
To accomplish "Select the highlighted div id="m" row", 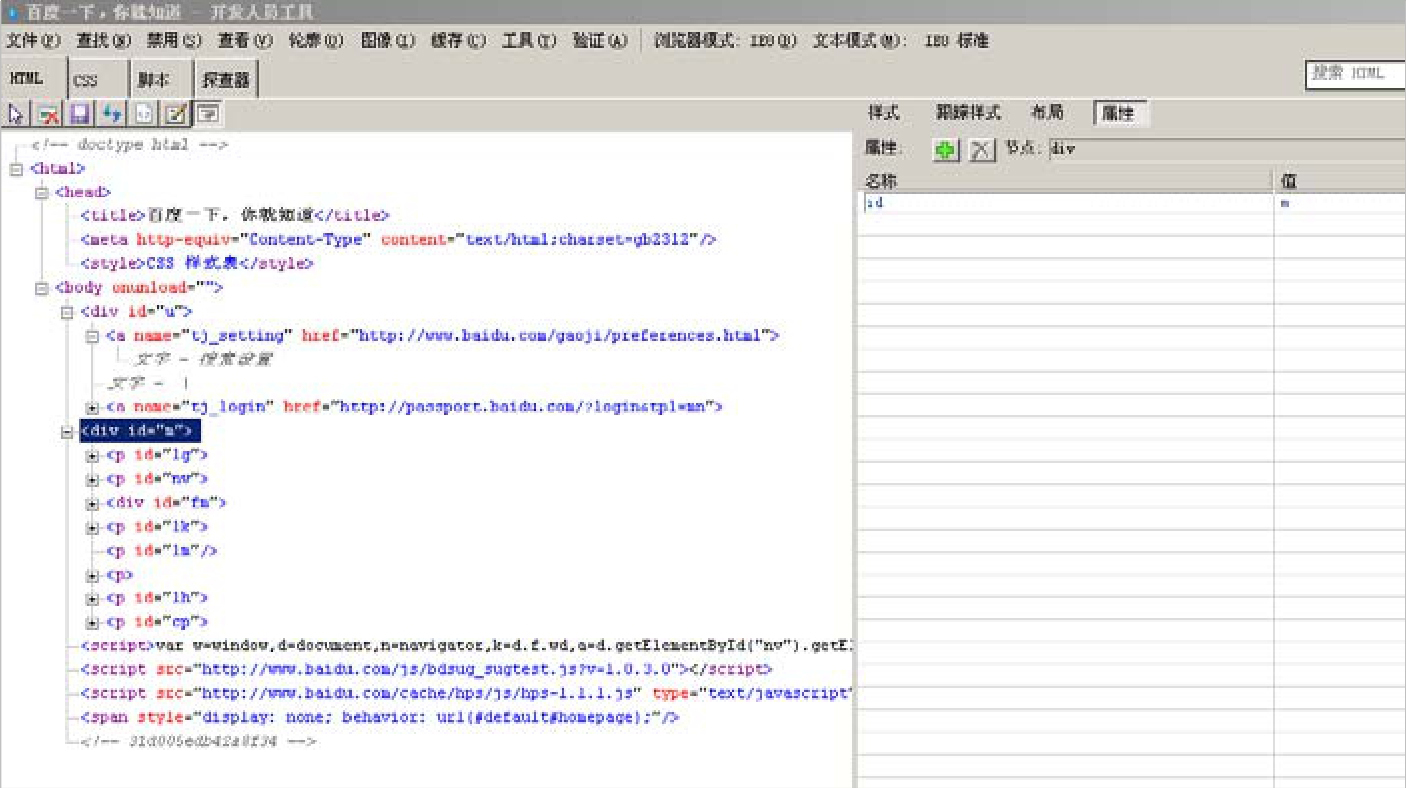I will [141, 432].
